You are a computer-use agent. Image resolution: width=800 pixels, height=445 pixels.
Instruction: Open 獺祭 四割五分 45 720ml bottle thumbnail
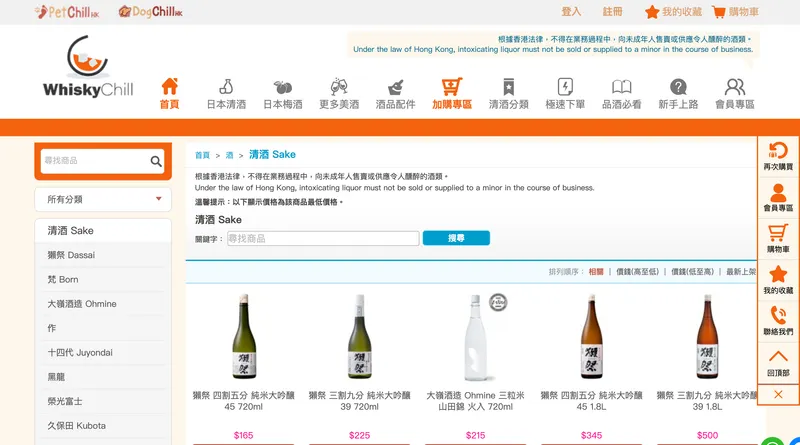click(x=244, y=336)
